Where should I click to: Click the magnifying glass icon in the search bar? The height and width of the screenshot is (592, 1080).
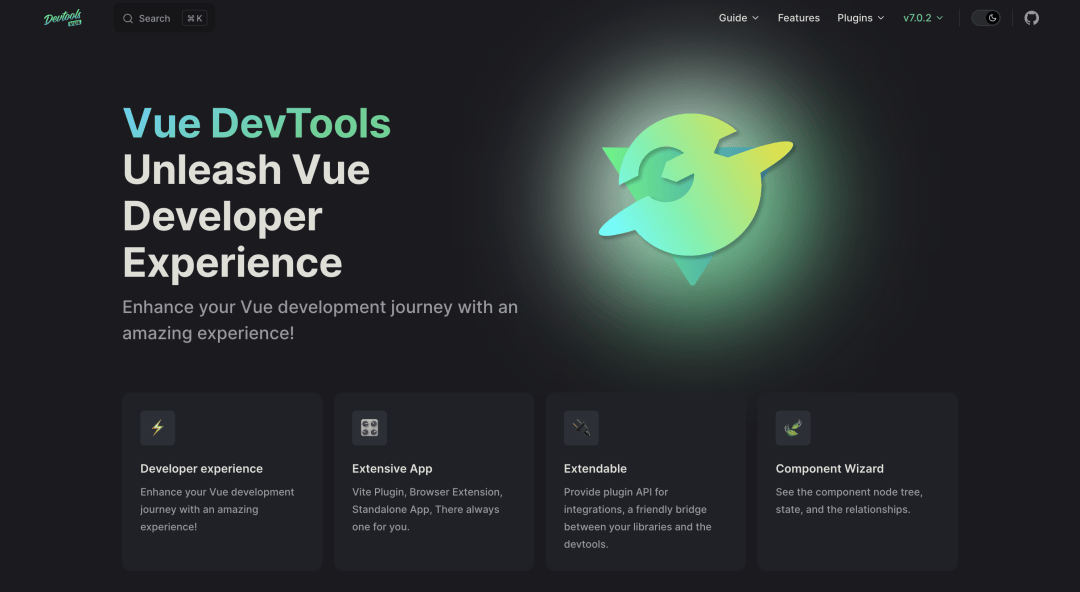(x=127, y=17)
